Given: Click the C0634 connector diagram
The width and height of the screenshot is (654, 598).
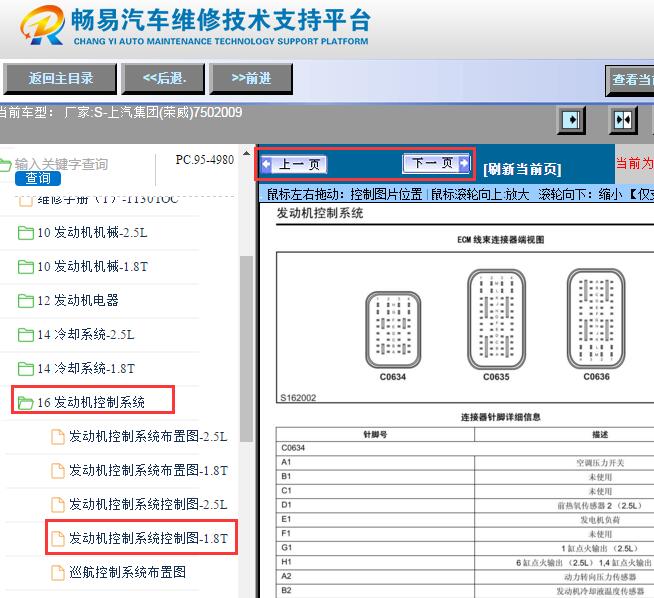Looking at the screenshot, I should tap(393, 331).
